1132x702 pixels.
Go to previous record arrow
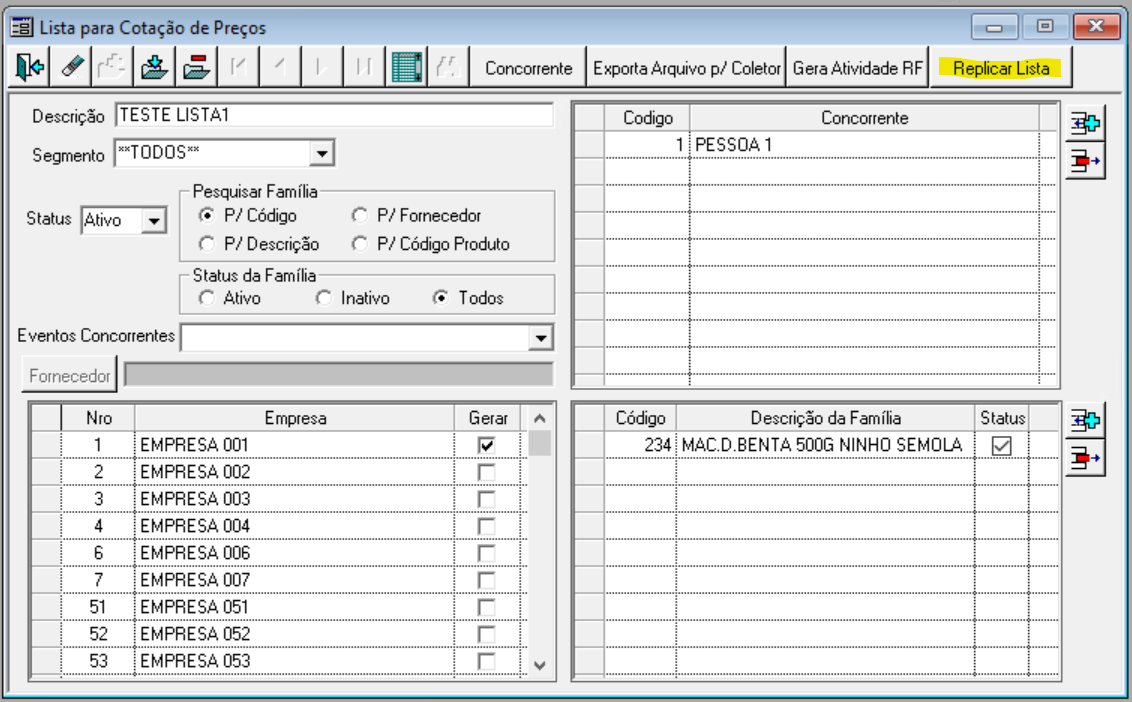coord(280,68)
